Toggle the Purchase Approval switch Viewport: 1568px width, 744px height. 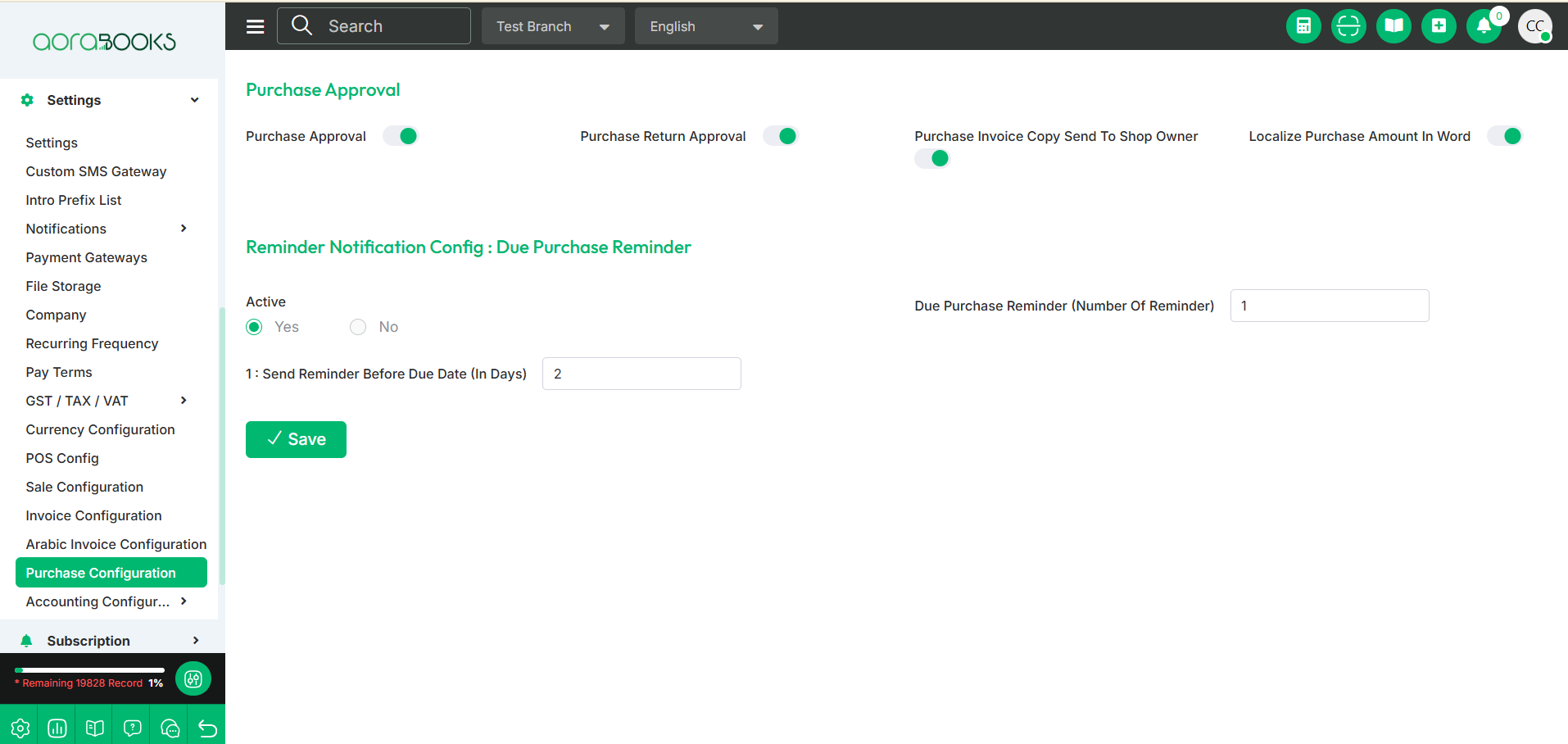pyautogui.click(x=401, y=136)
